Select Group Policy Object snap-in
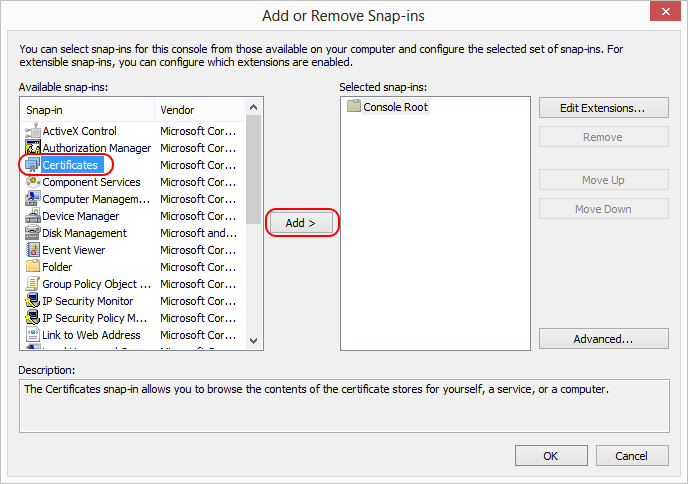Screen dimensions: 688x484 pyautogui.click(x=90, y=284)
